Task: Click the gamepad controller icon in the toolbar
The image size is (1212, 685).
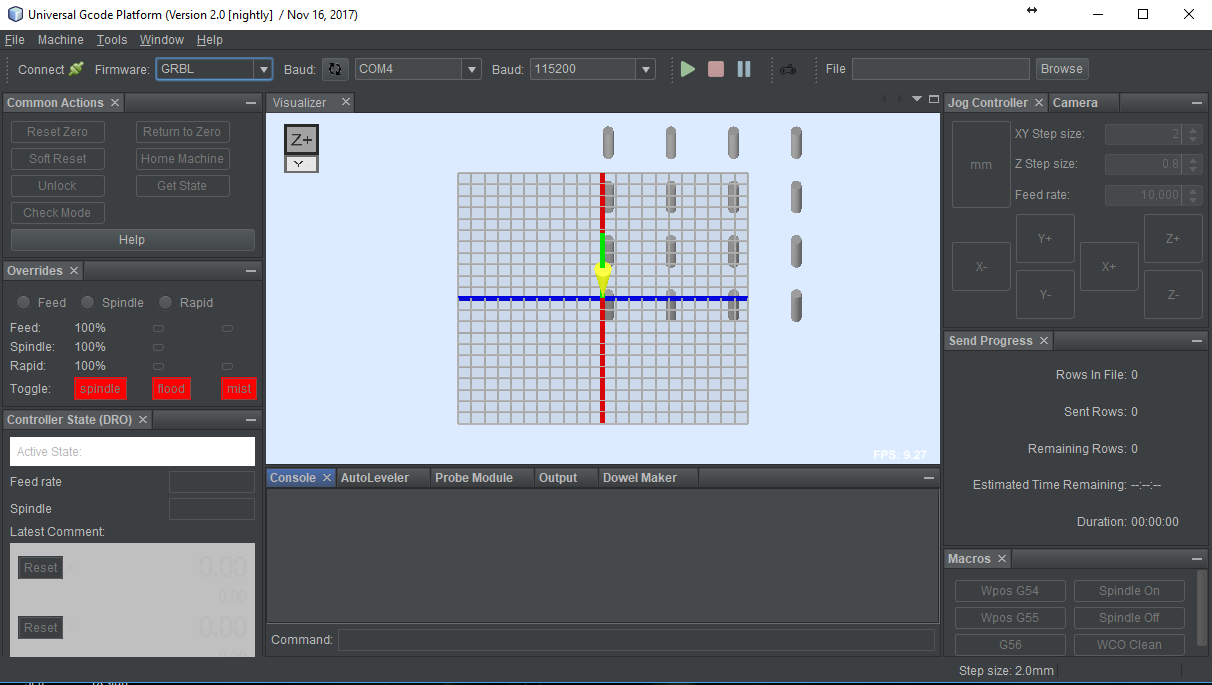Action: (788, 69)
